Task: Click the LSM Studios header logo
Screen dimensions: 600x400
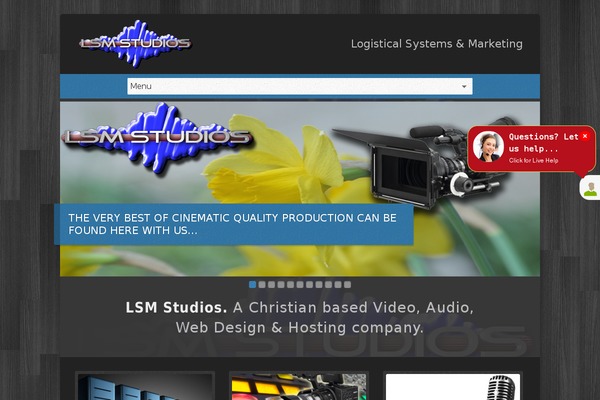Action: click(135, 44)
